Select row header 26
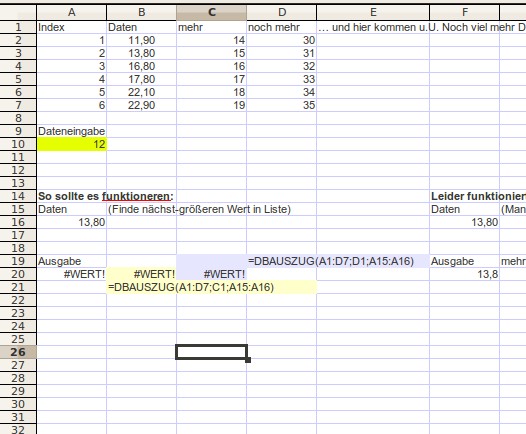Viewport: 526px width, 434px height. [x=18, y=352]
